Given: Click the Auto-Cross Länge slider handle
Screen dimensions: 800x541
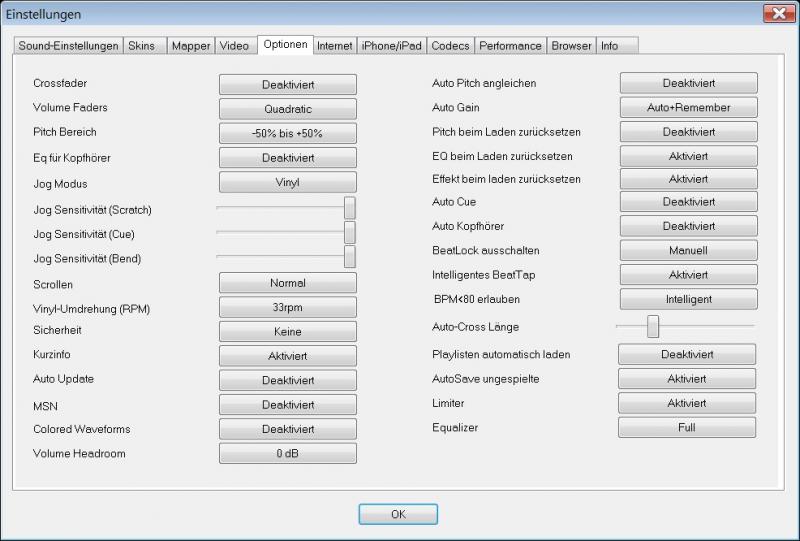Looking at the screenshot, I should pos(653,326).
